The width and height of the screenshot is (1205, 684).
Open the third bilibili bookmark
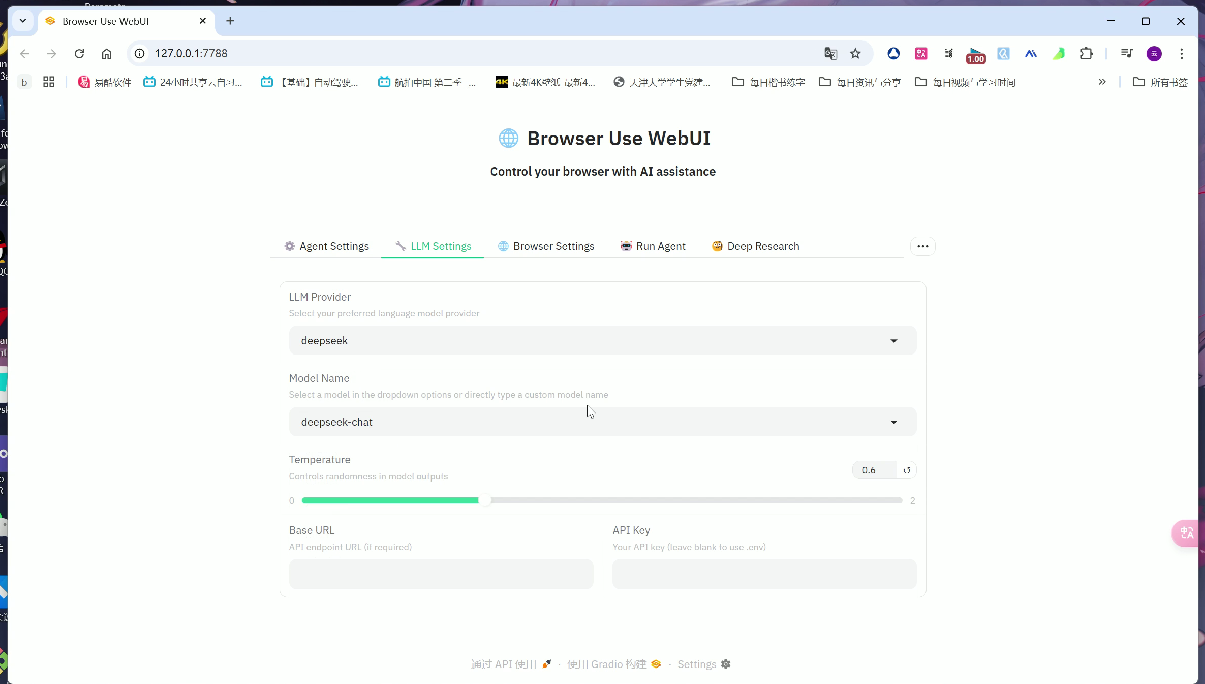tap(427, 82)
